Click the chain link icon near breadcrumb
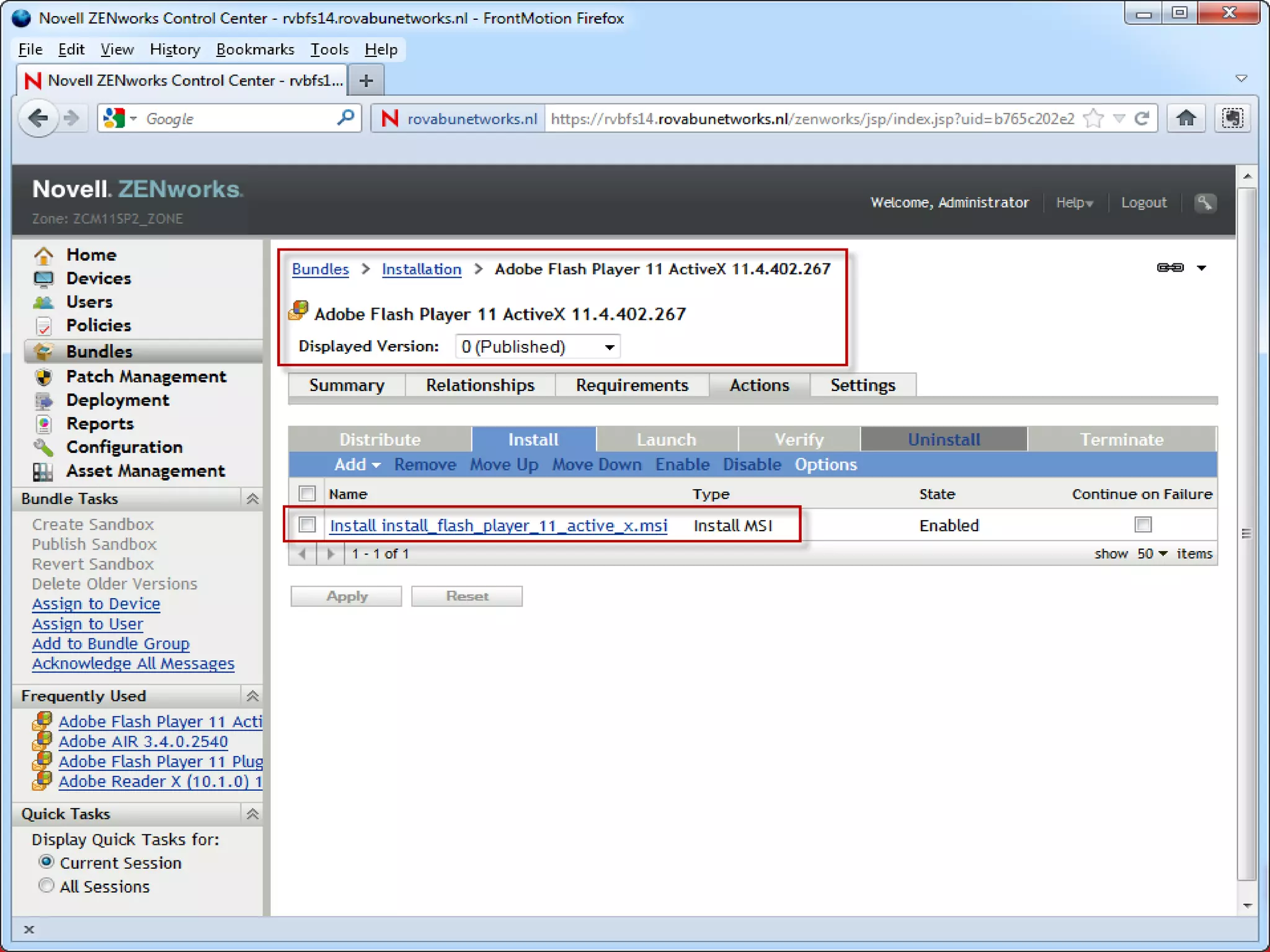The height and width of the screenshot is (952, 1270). coord(1170,268)
